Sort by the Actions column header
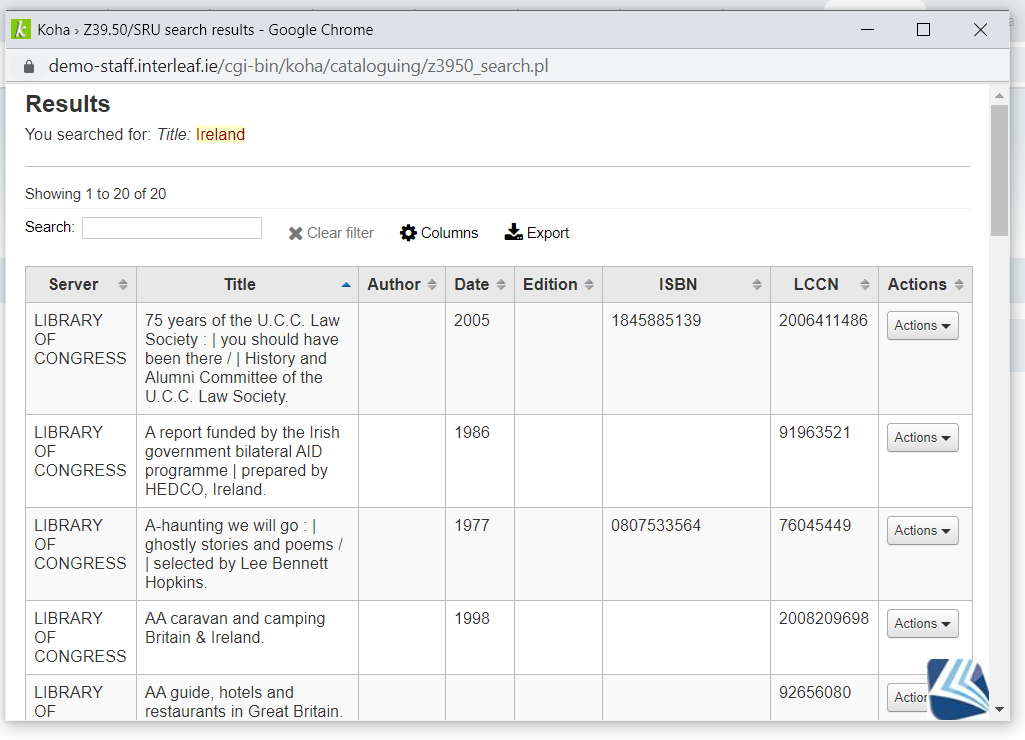This screenshot has width=1025, height=740. 925,284
